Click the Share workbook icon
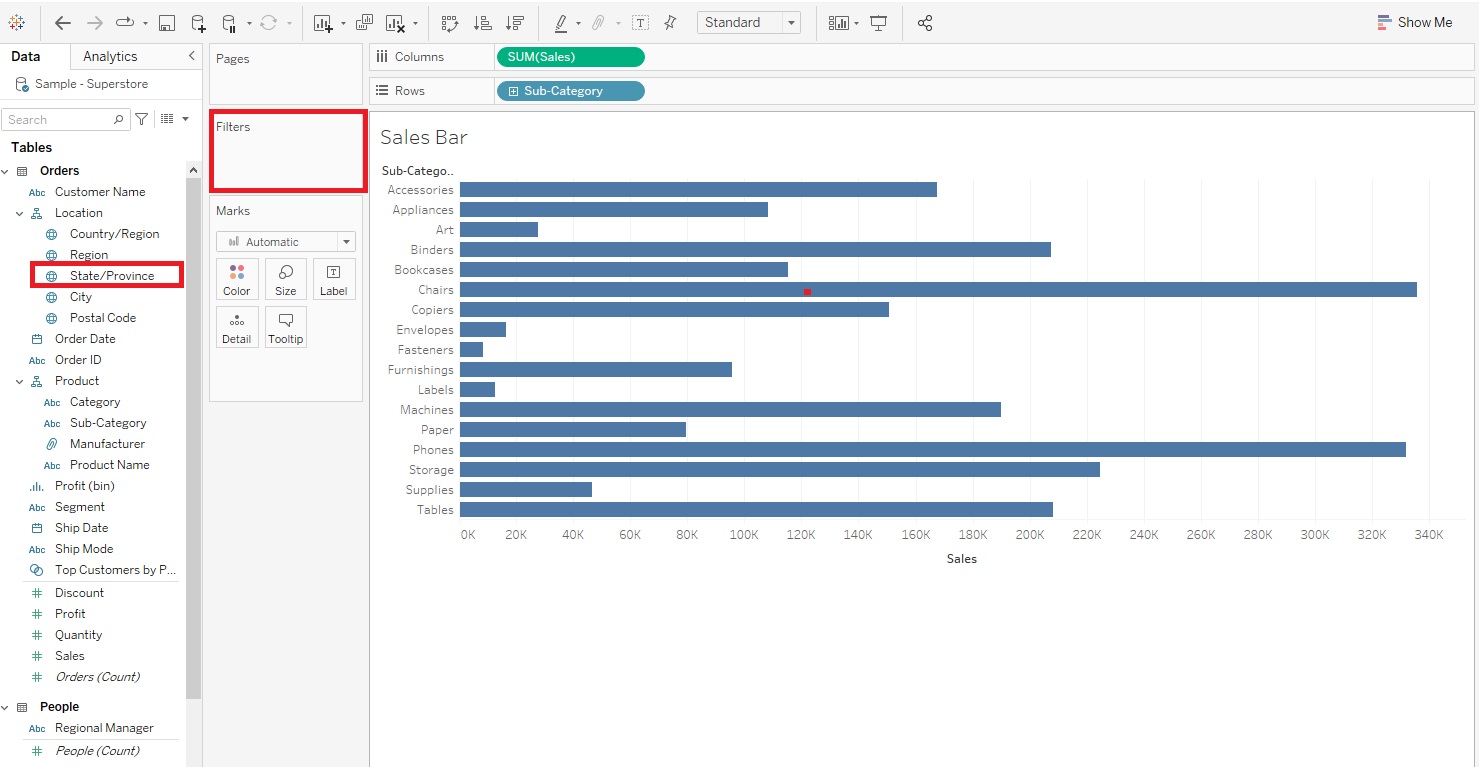Screen dimensions: 1479x767 (x=925, y=22)
